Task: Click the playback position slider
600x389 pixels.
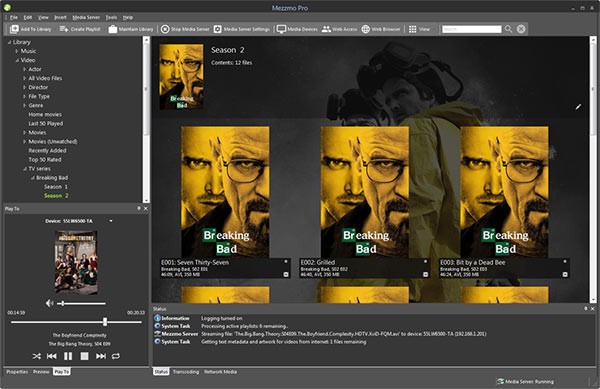Action: pyautogui.click(x=76, y=322)
